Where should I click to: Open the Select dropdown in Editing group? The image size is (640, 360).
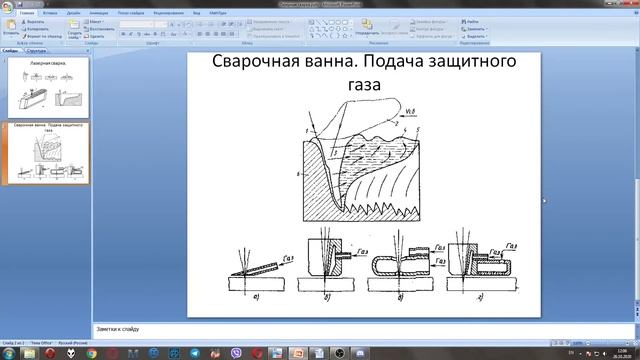point(474,36)
